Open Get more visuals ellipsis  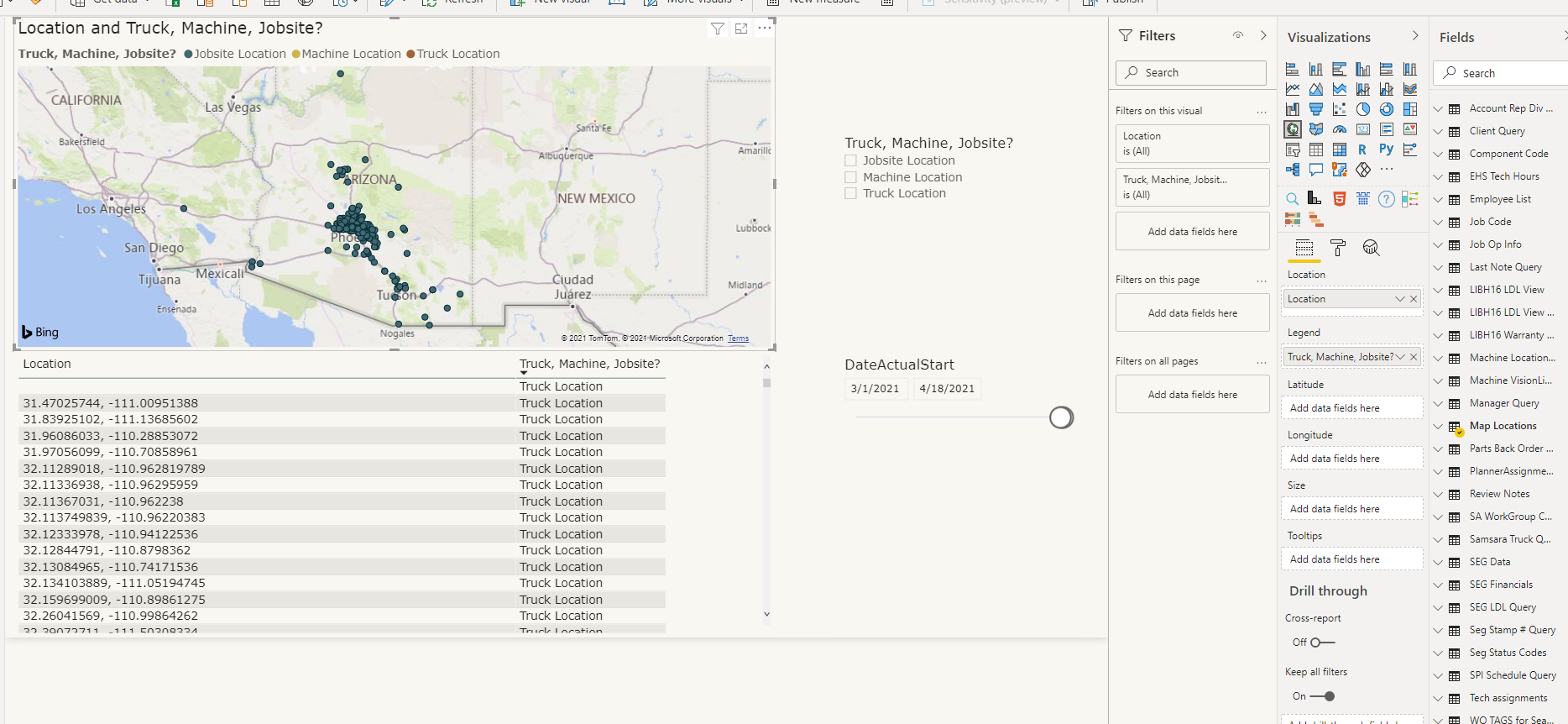(1387, 170)
